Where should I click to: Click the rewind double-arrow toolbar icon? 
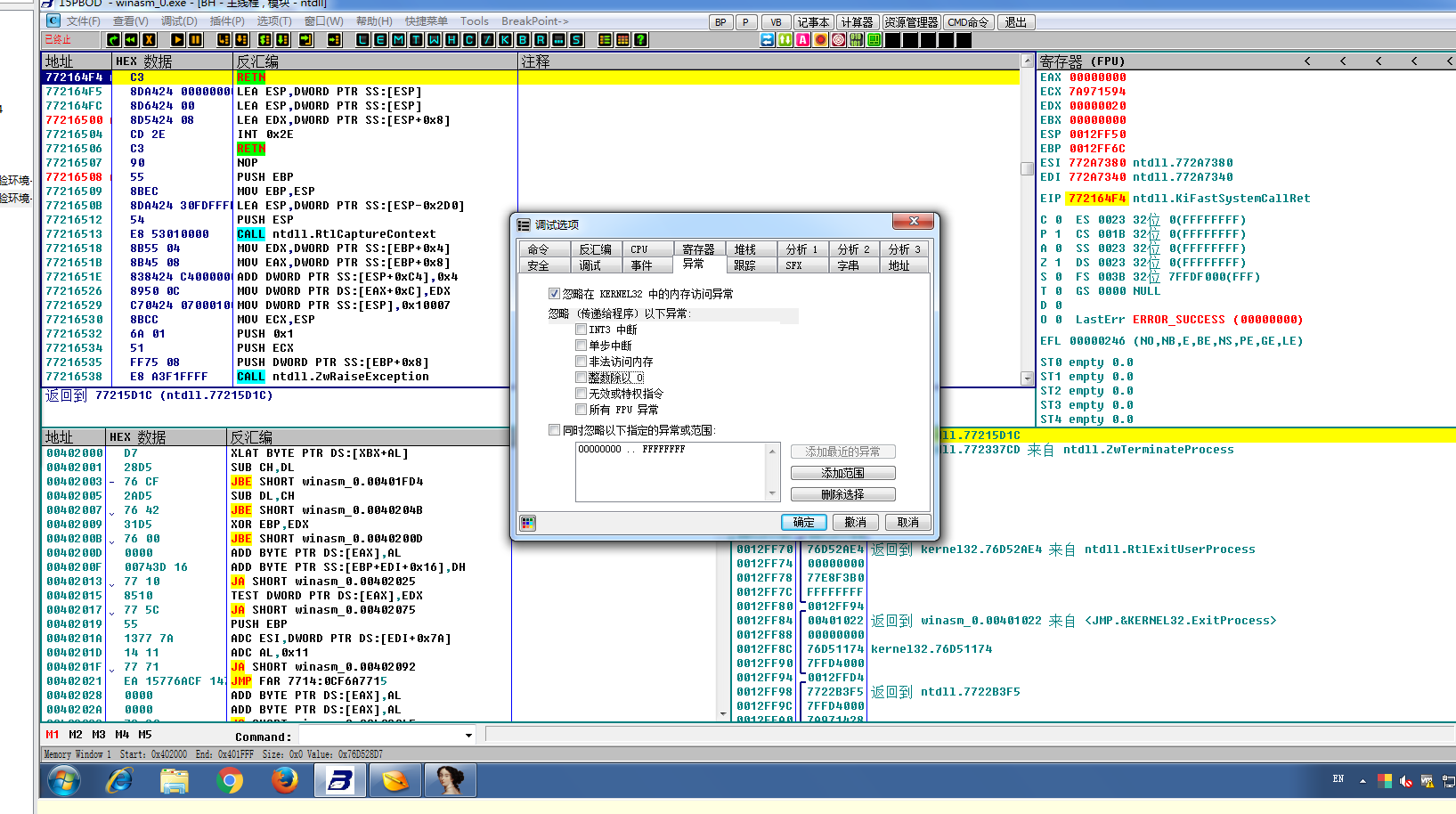click(x=131, y=40)
